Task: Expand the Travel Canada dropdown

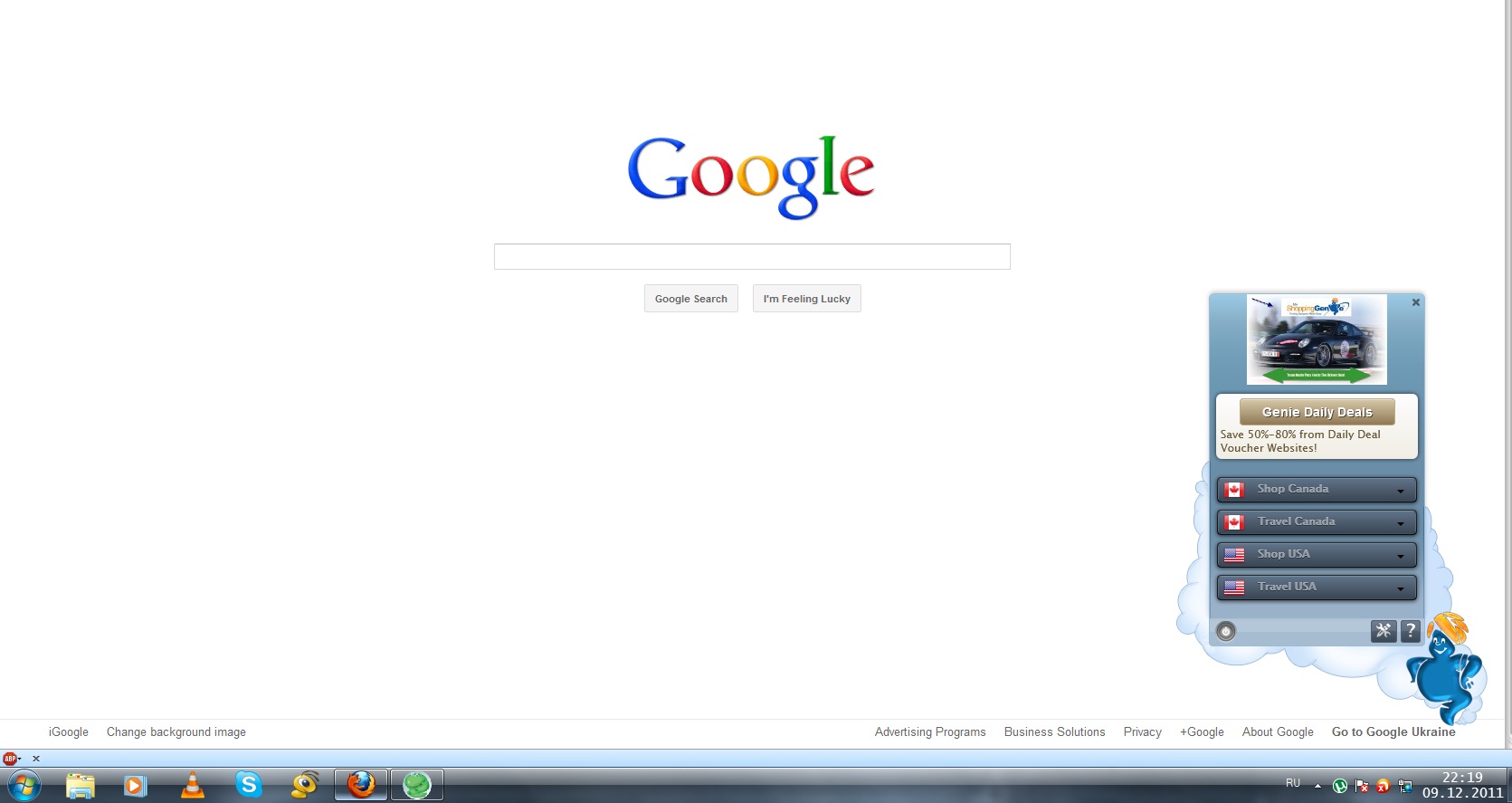Action: click(1317, 522)
